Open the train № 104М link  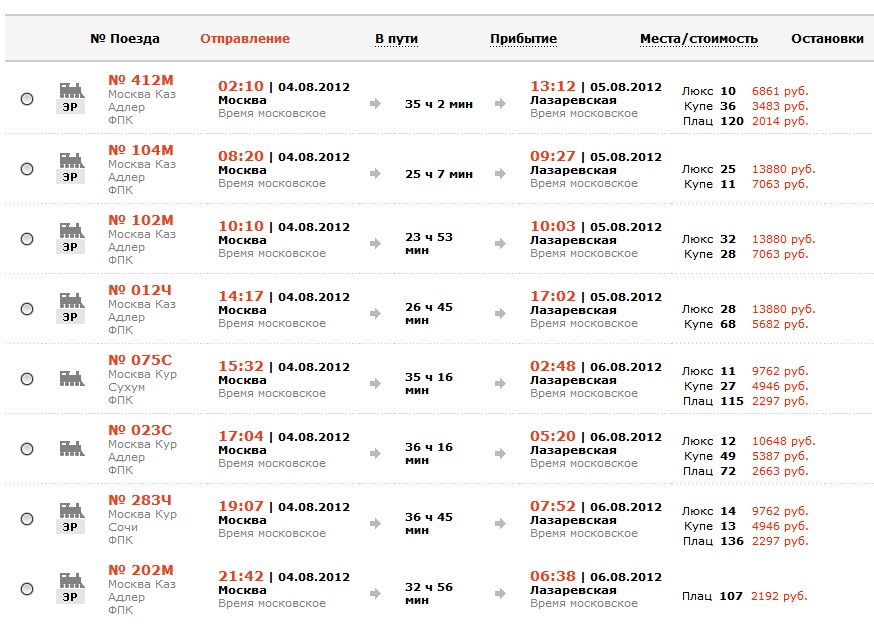click(x=140, y=150)
